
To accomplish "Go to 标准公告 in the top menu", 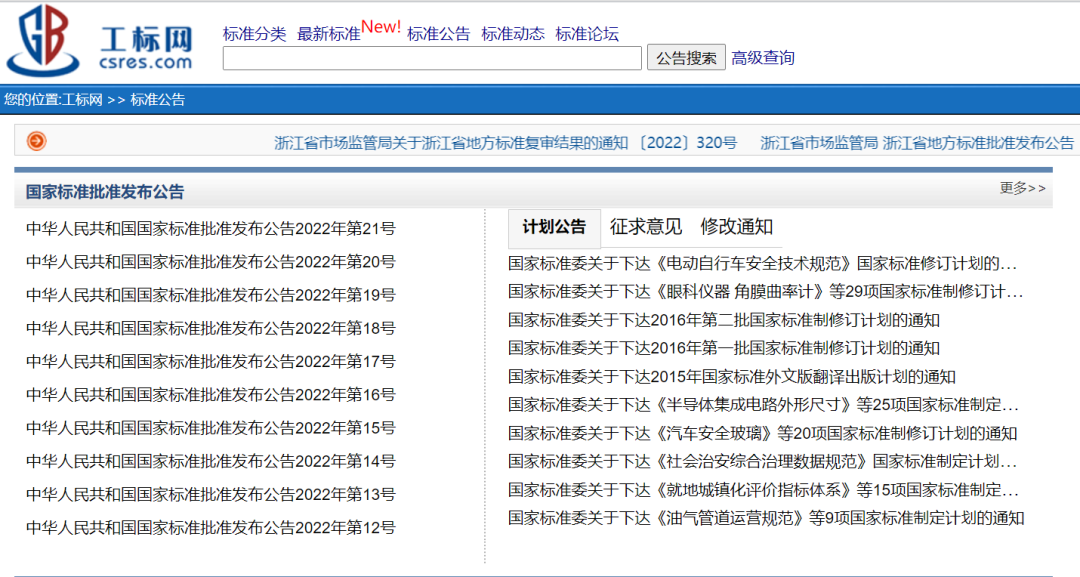I will [x=439, y=34].
